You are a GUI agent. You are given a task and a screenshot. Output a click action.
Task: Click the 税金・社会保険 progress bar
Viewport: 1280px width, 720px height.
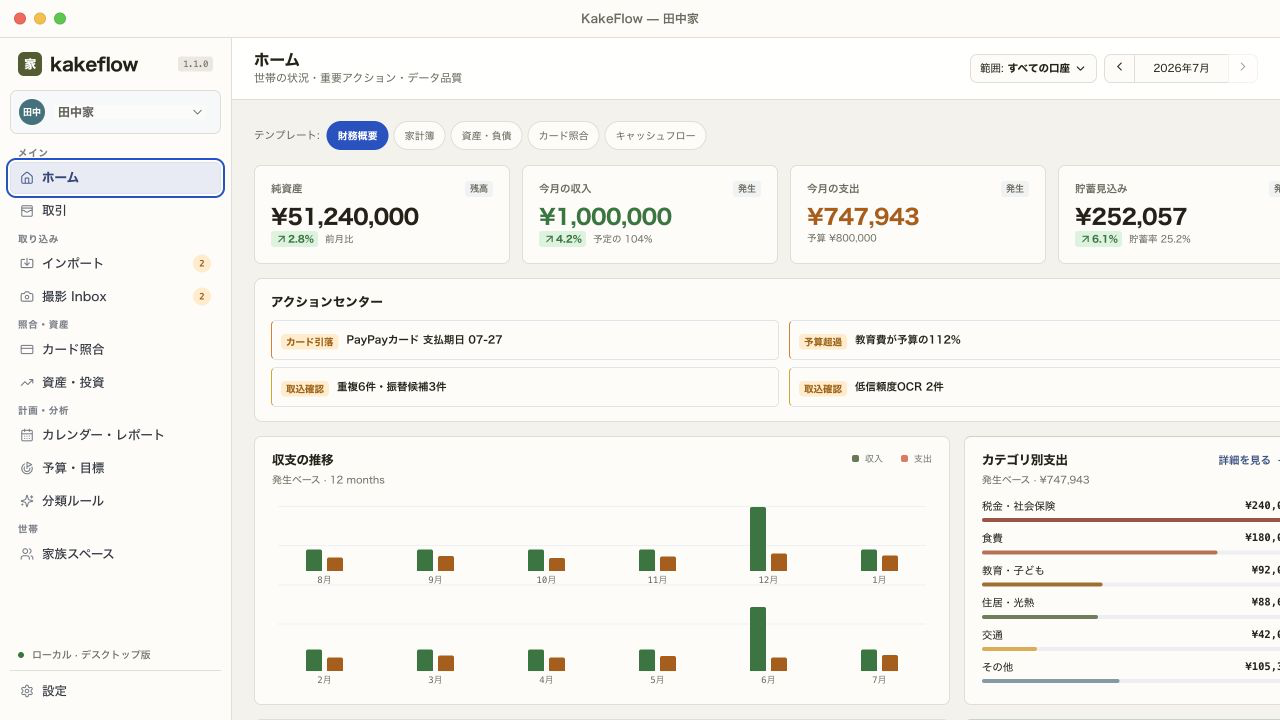tap(1131, 520)
